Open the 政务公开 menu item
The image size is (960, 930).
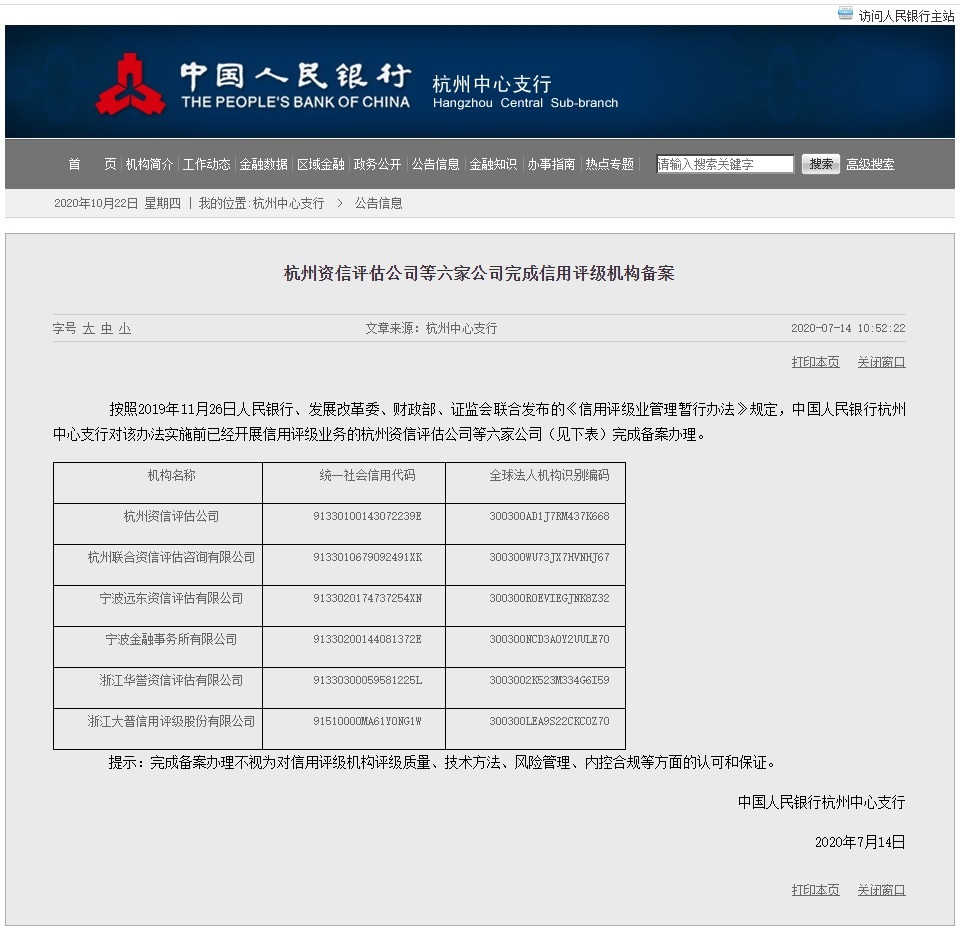pos(377,164)
